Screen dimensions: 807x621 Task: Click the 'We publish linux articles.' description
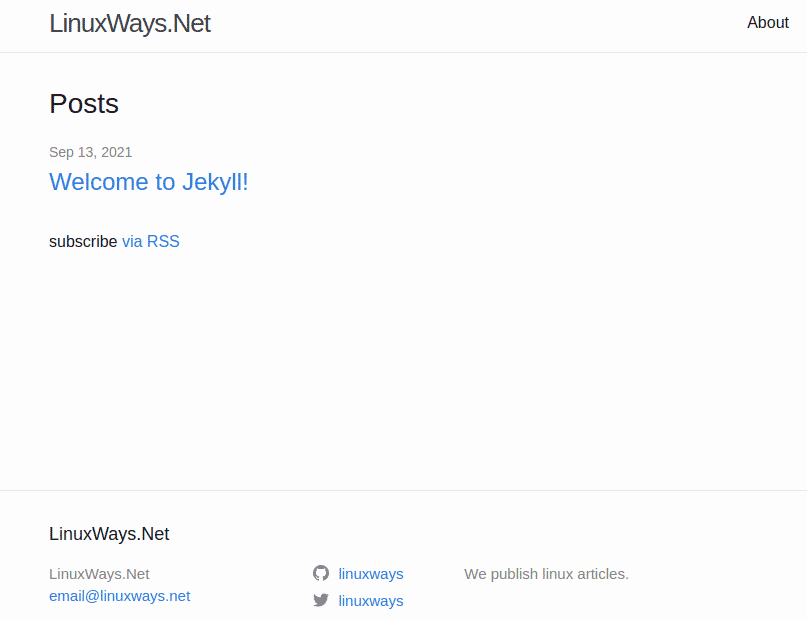[x=546, y=574]
